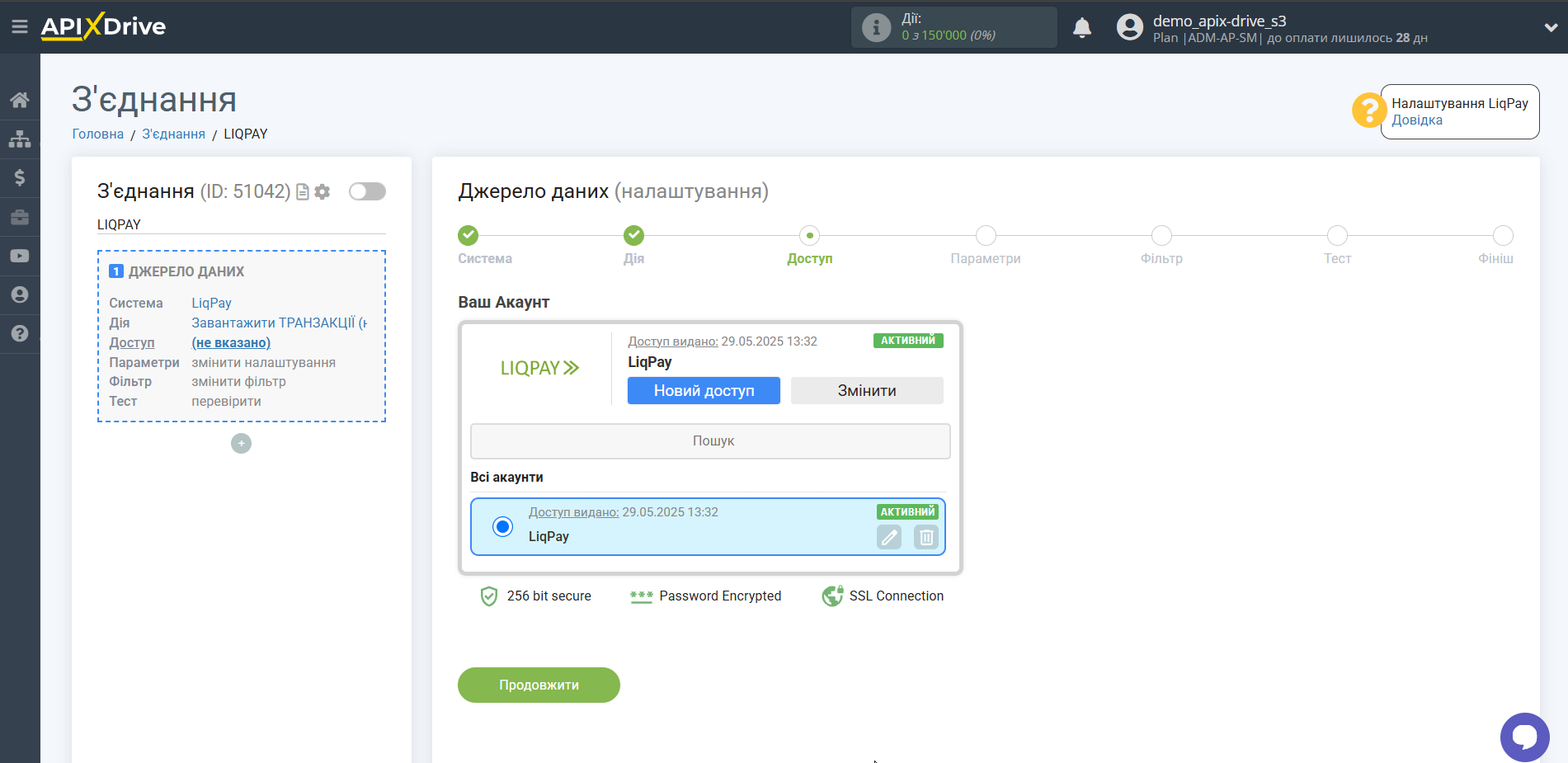Select the LiqPay account radio button
1568x763 pixels.
502,526
